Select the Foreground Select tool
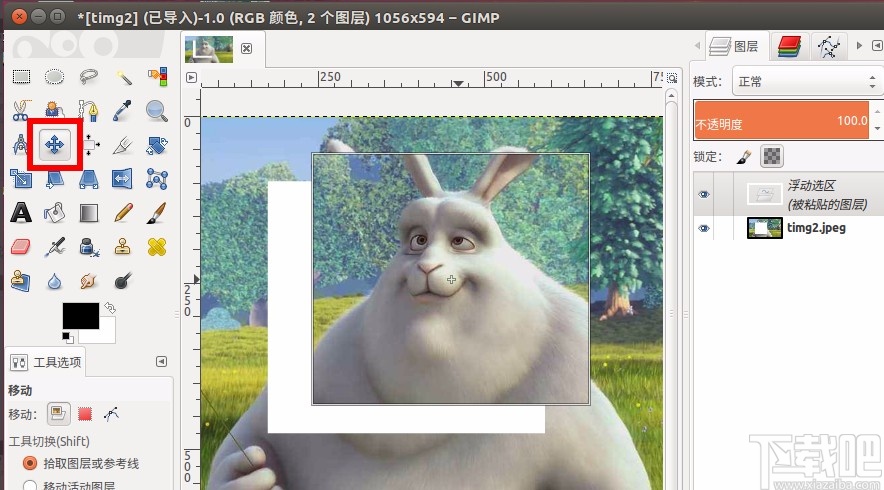The height and width of the screenshot is (490, 884). point(54,111)
